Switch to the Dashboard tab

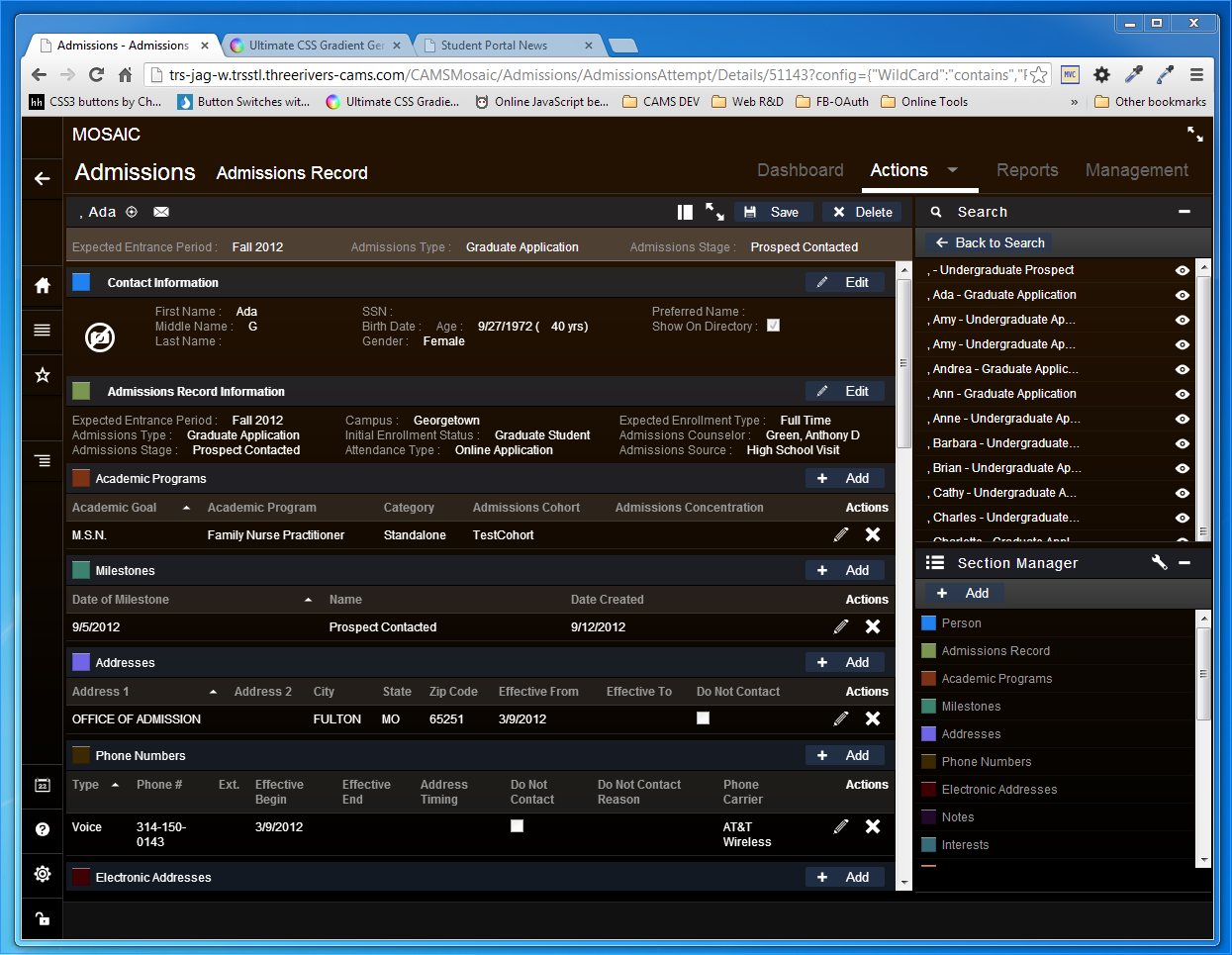[800, 170]
